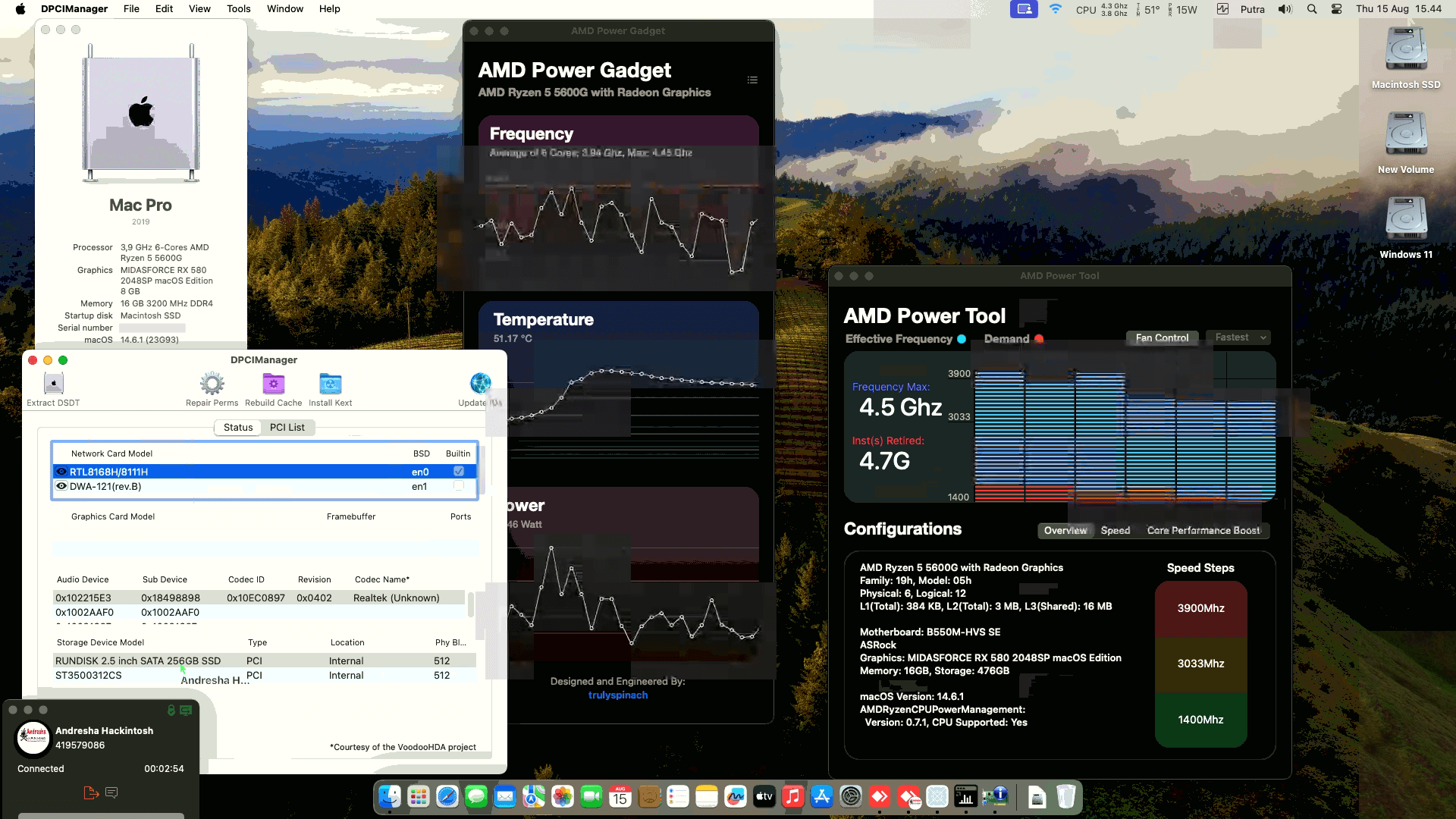Select audio device row 0x102215E3
Screen dimensions: 1456x819
coord(259,598)
